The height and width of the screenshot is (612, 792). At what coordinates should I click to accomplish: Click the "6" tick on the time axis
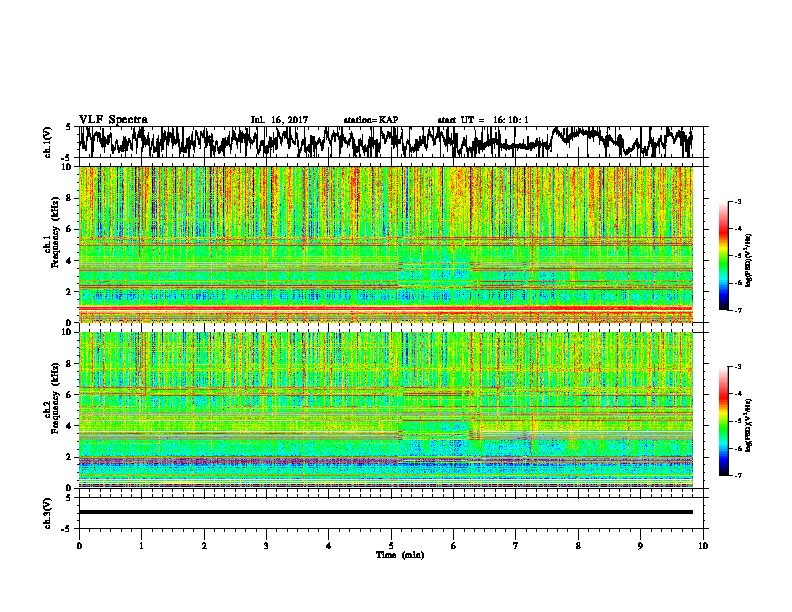point(454,546)
